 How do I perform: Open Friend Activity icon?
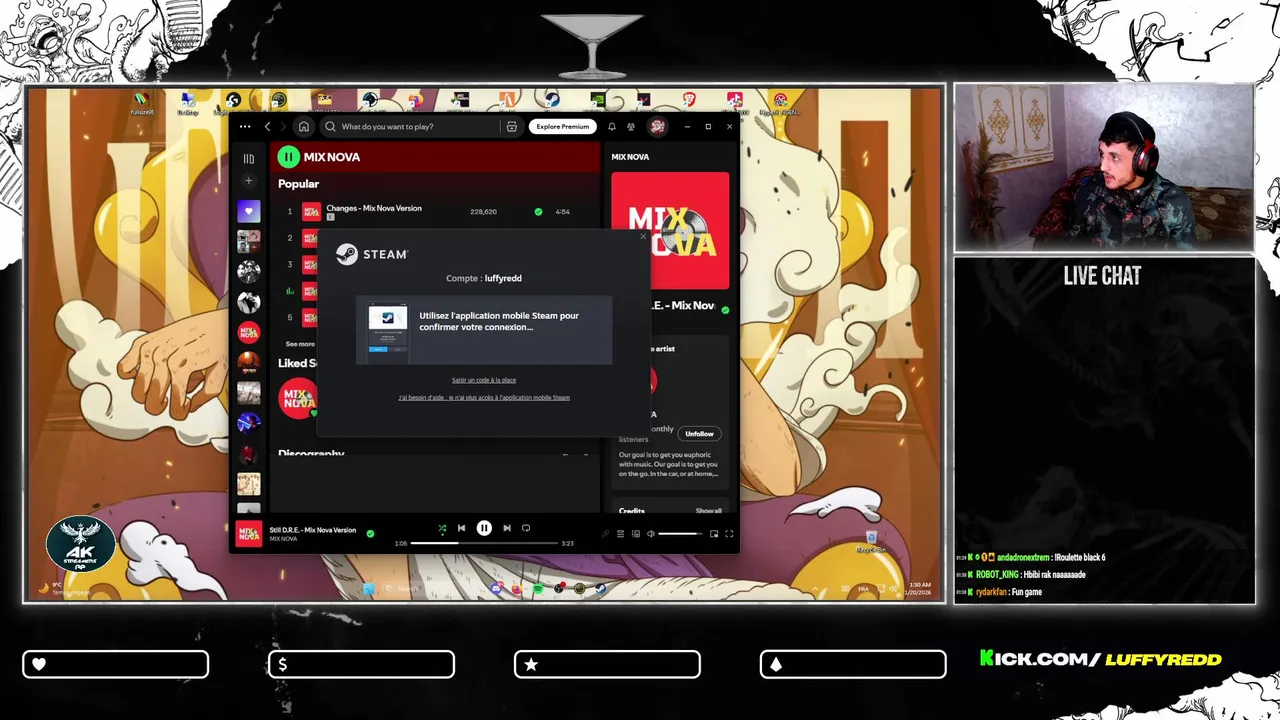pyautogui.click(x=631, y=127)
